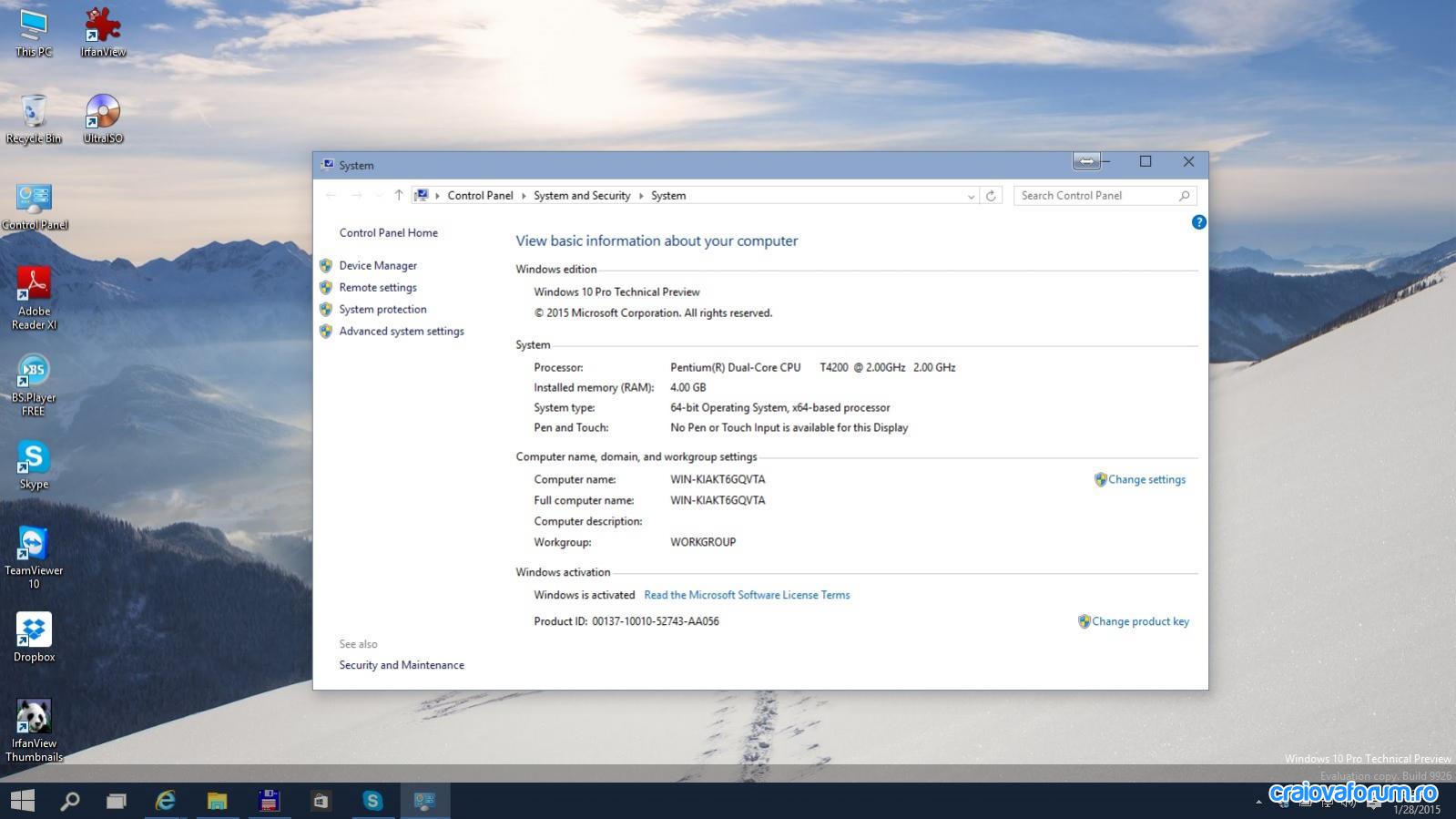Open Device Manager from the sidebar
The width and height of the screenshot is (1456, 819).
point(378,265)
